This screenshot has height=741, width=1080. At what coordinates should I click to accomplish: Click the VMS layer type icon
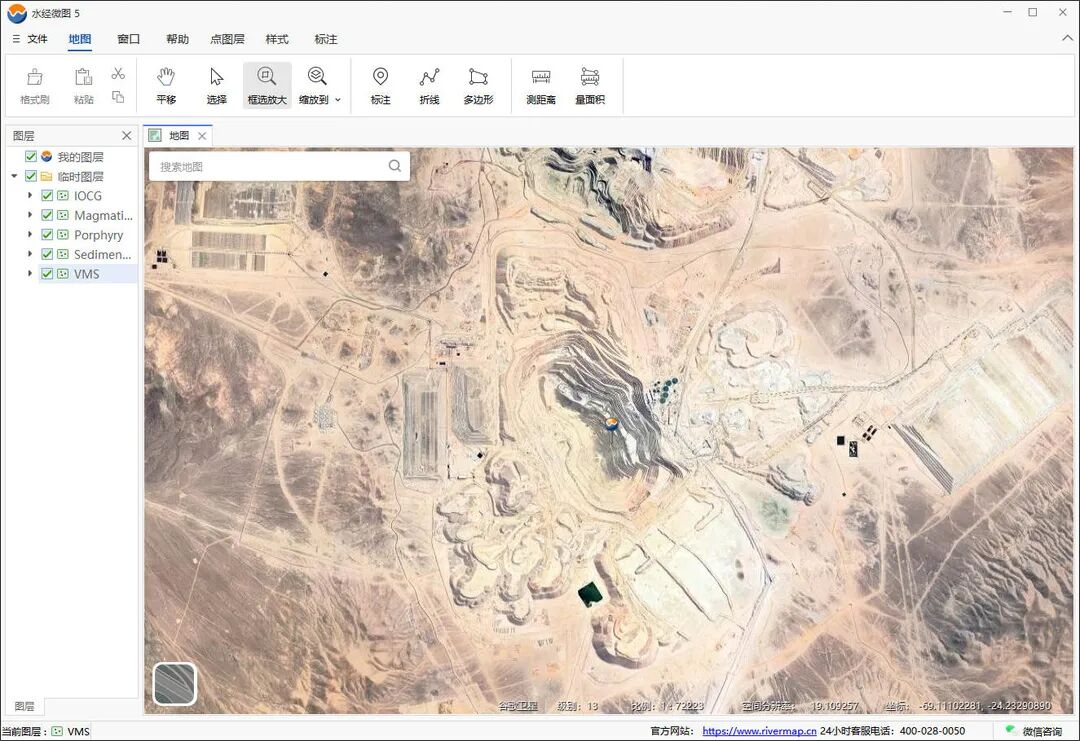[x=63, y=273]
